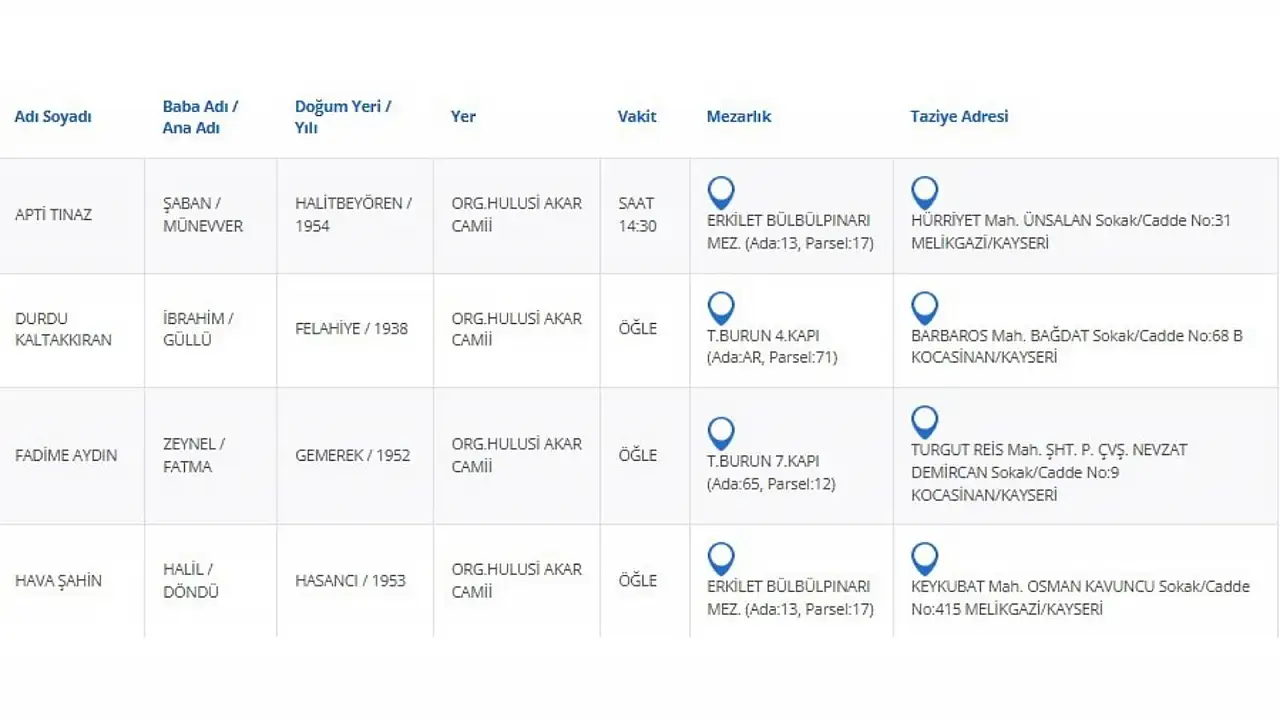Select the DURDU KALTAKKIRAN name cell

click(63, 329)
